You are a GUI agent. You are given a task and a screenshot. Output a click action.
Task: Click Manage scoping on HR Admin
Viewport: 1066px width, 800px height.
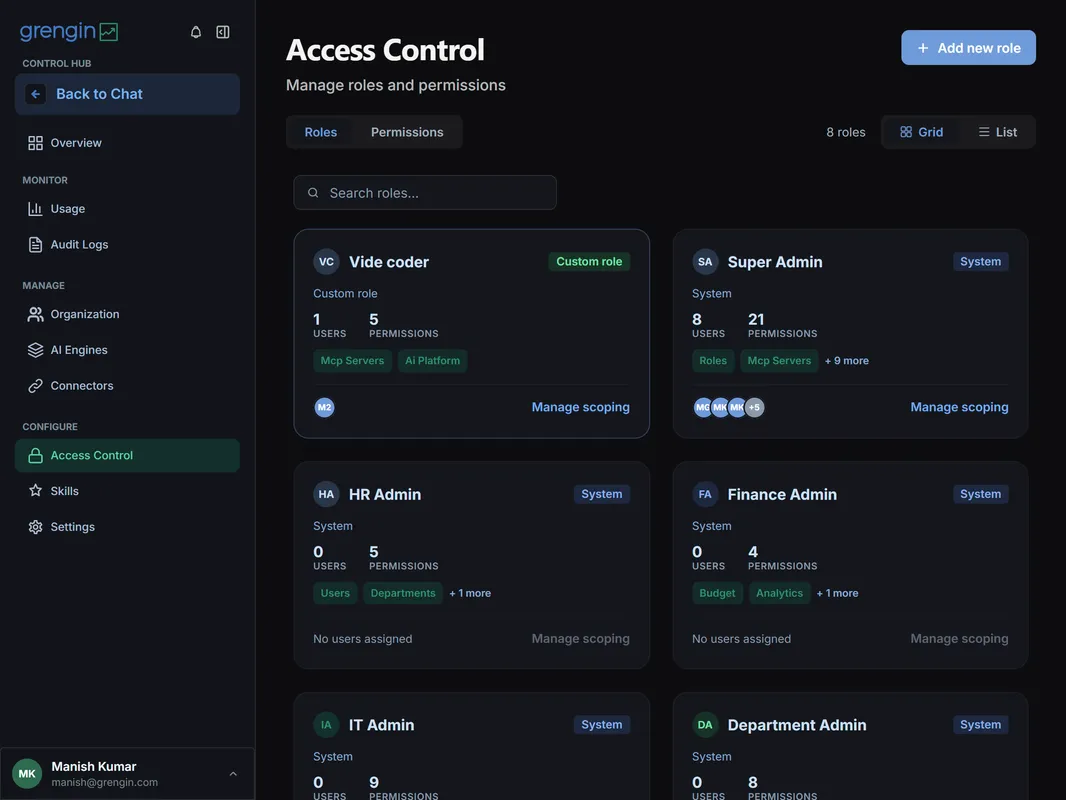coord(581,639)
